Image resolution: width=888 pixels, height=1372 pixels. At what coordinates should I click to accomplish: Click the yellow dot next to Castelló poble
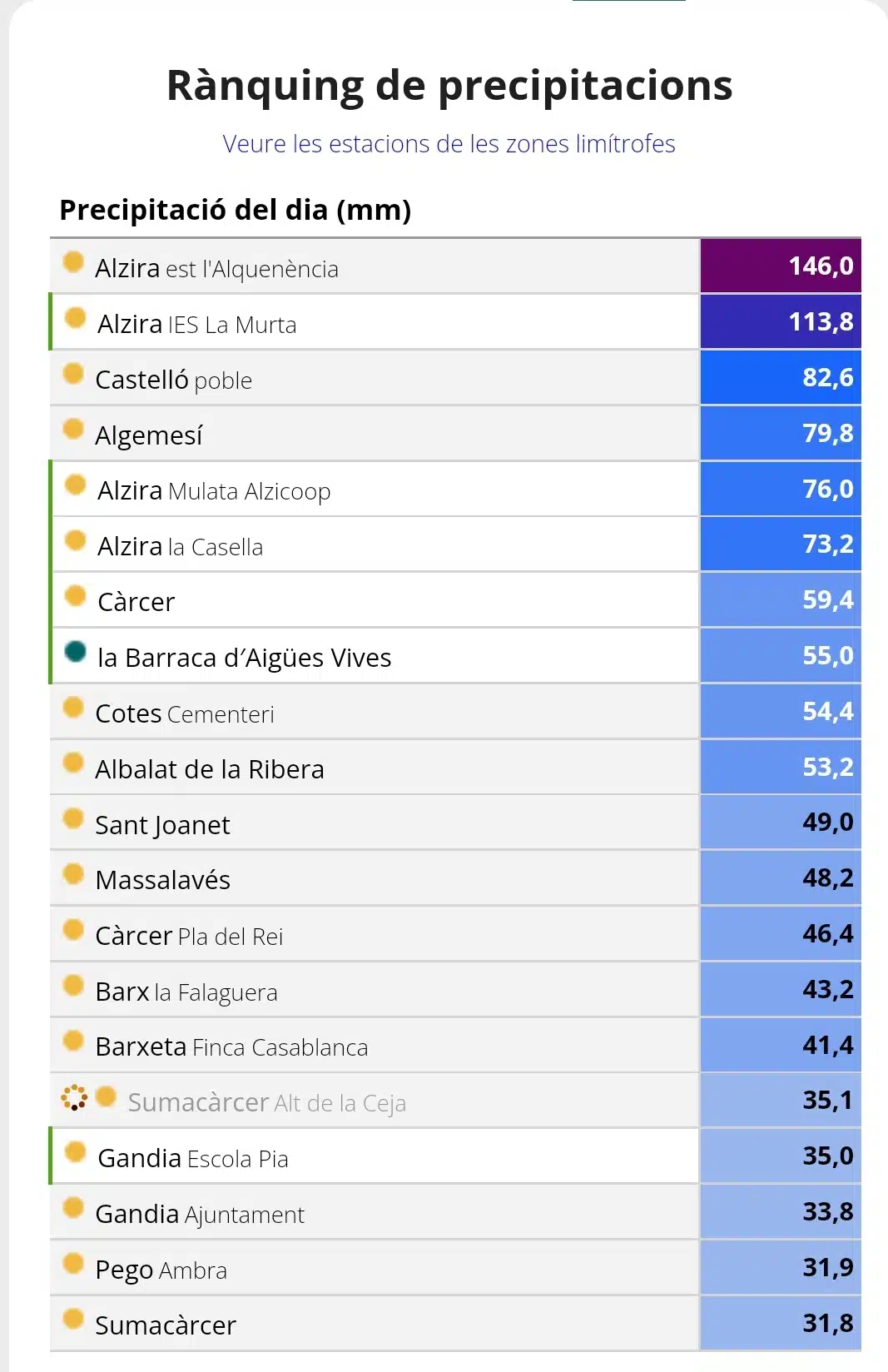coord(73,373)
